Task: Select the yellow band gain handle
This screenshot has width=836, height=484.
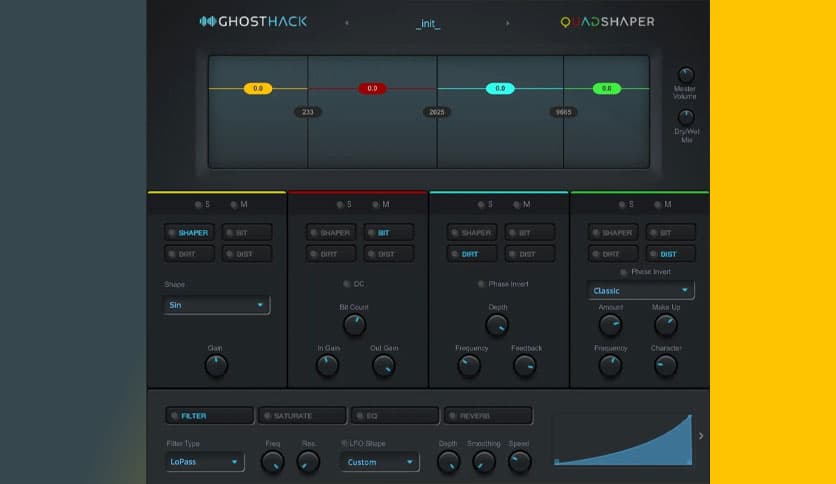Action: 258,88
